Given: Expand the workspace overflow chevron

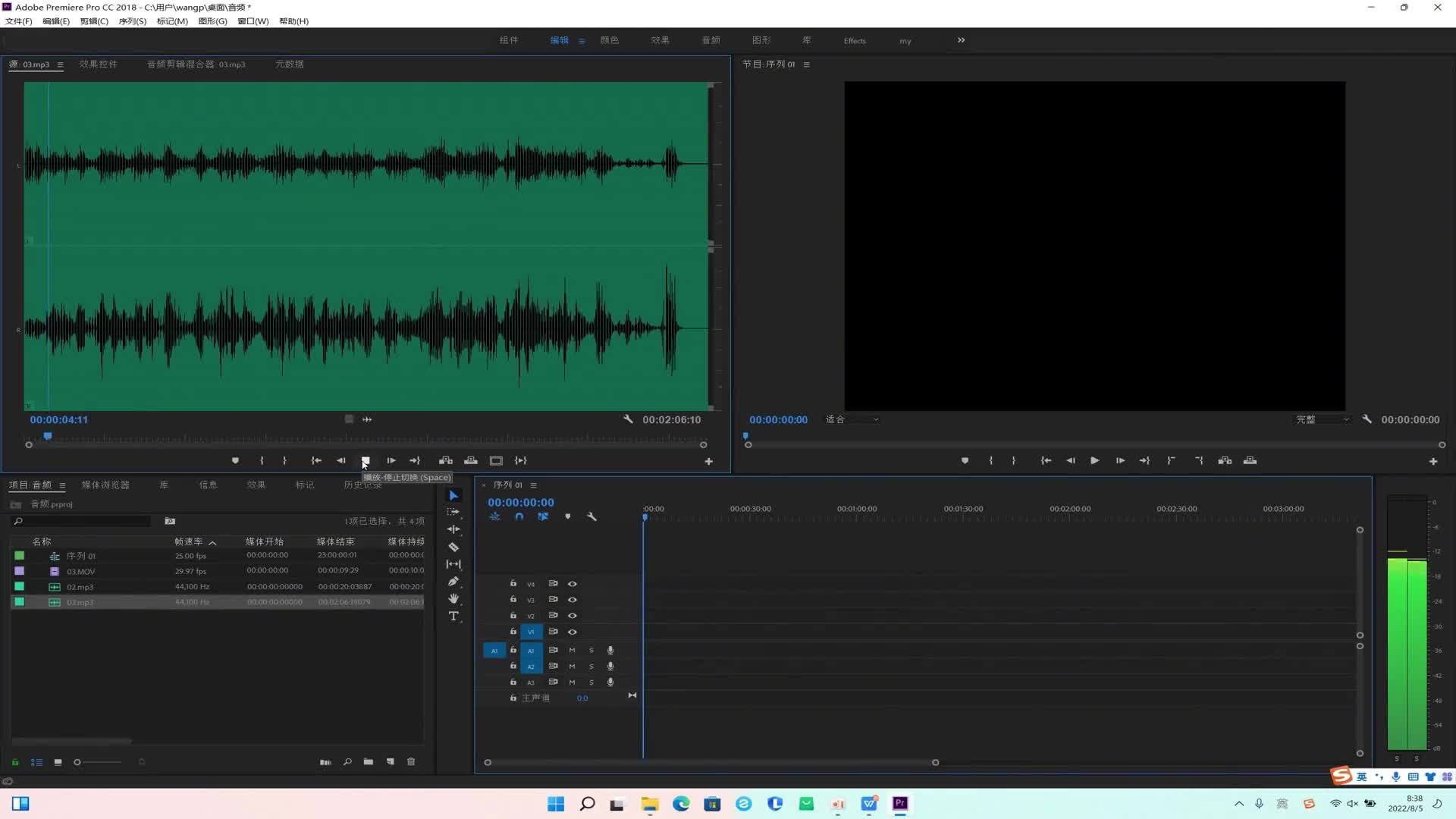Looking at the screenshot, I should click(x=961, y=40).
